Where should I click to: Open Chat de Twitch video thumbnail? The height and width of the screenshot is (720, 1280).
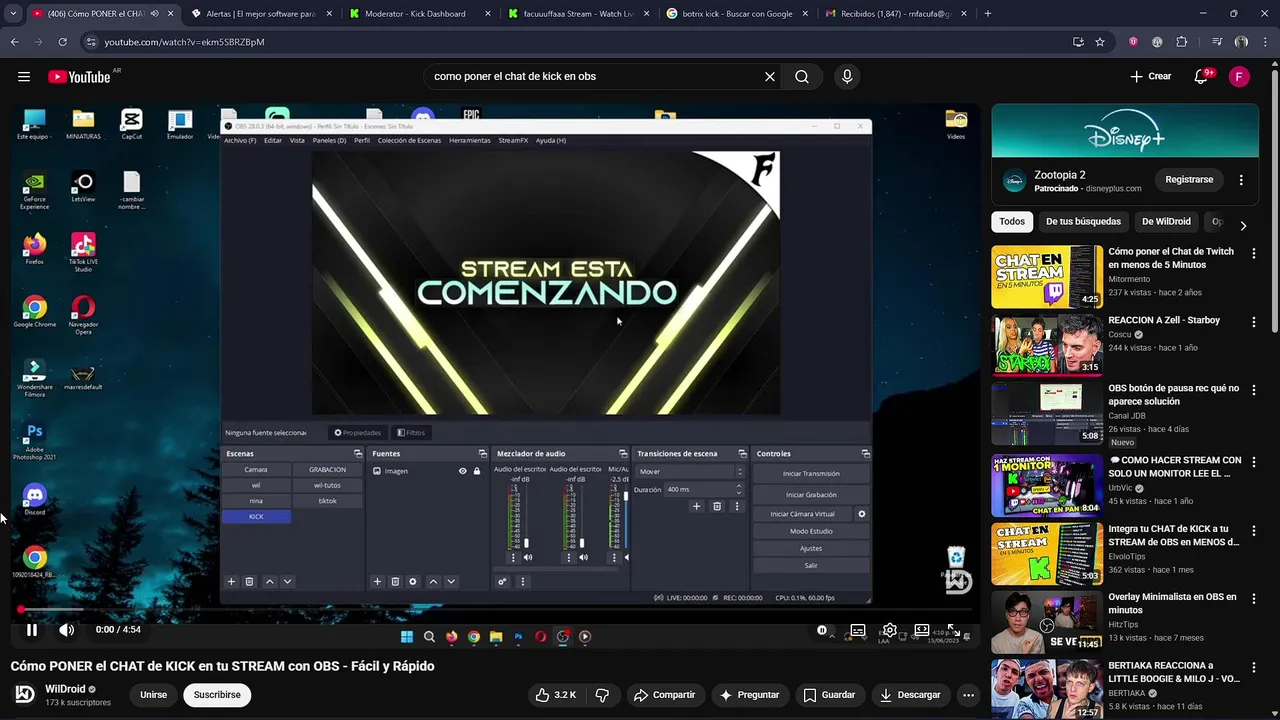point(1047,277)
